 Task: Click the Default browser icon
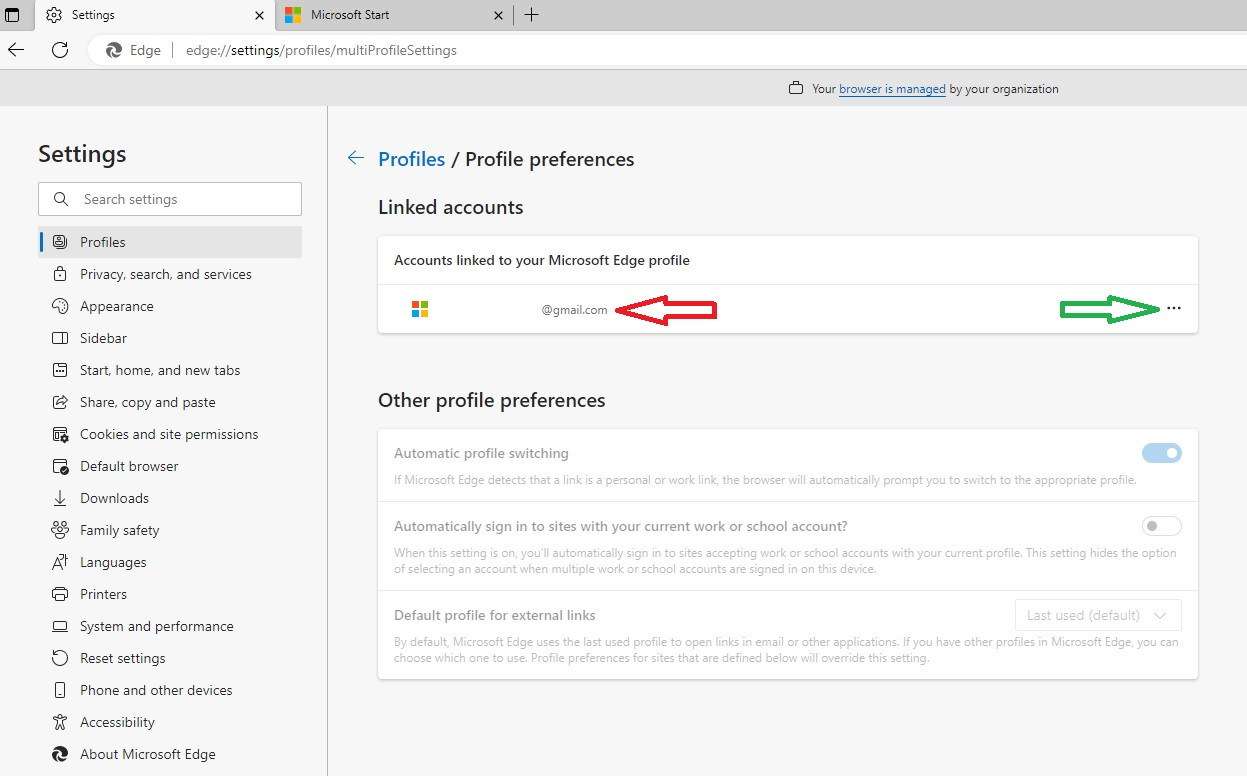[x=60, y=466]
